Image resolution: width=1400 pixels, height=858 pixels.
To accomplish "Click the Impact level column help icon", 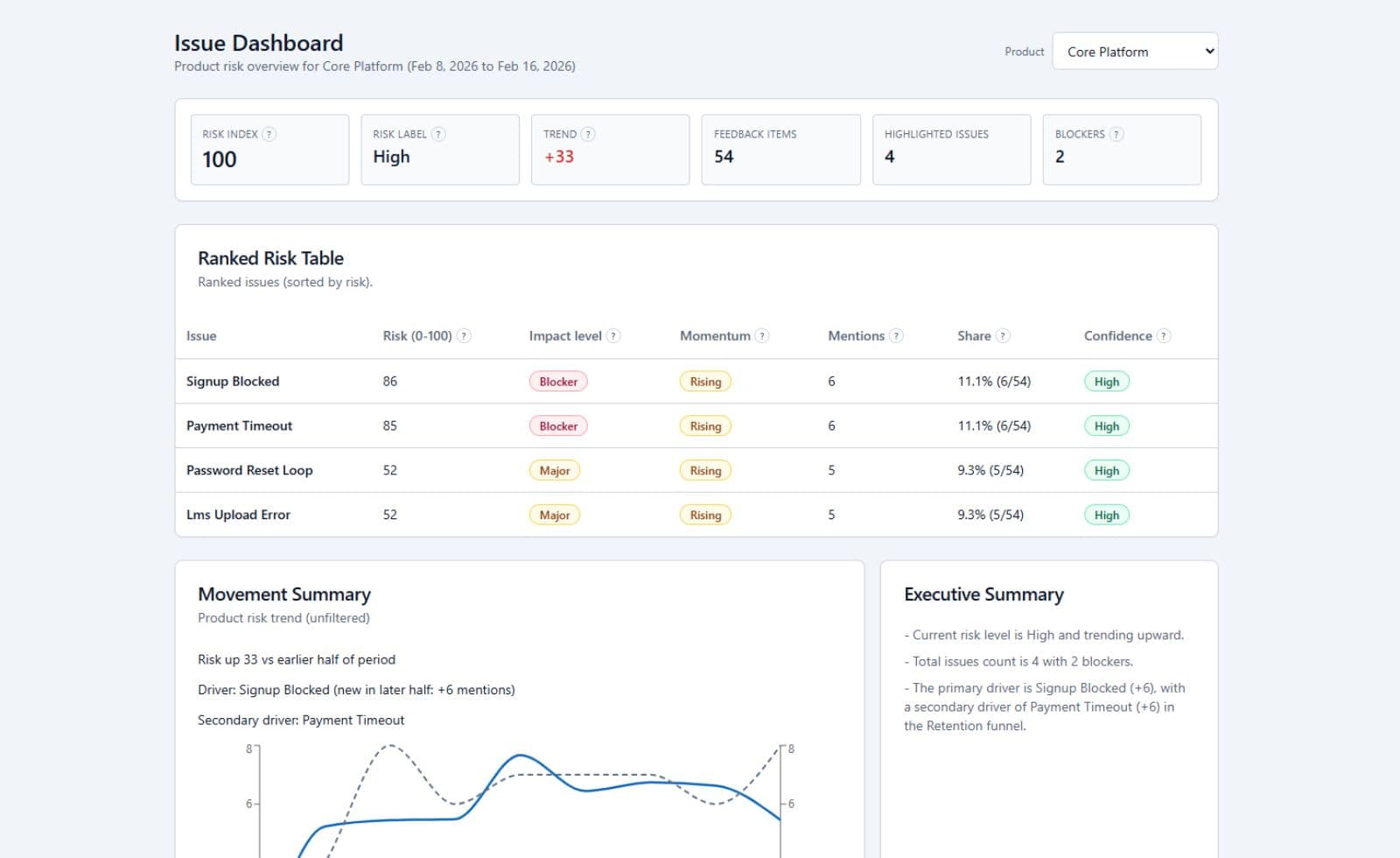I will coord(613,335).
